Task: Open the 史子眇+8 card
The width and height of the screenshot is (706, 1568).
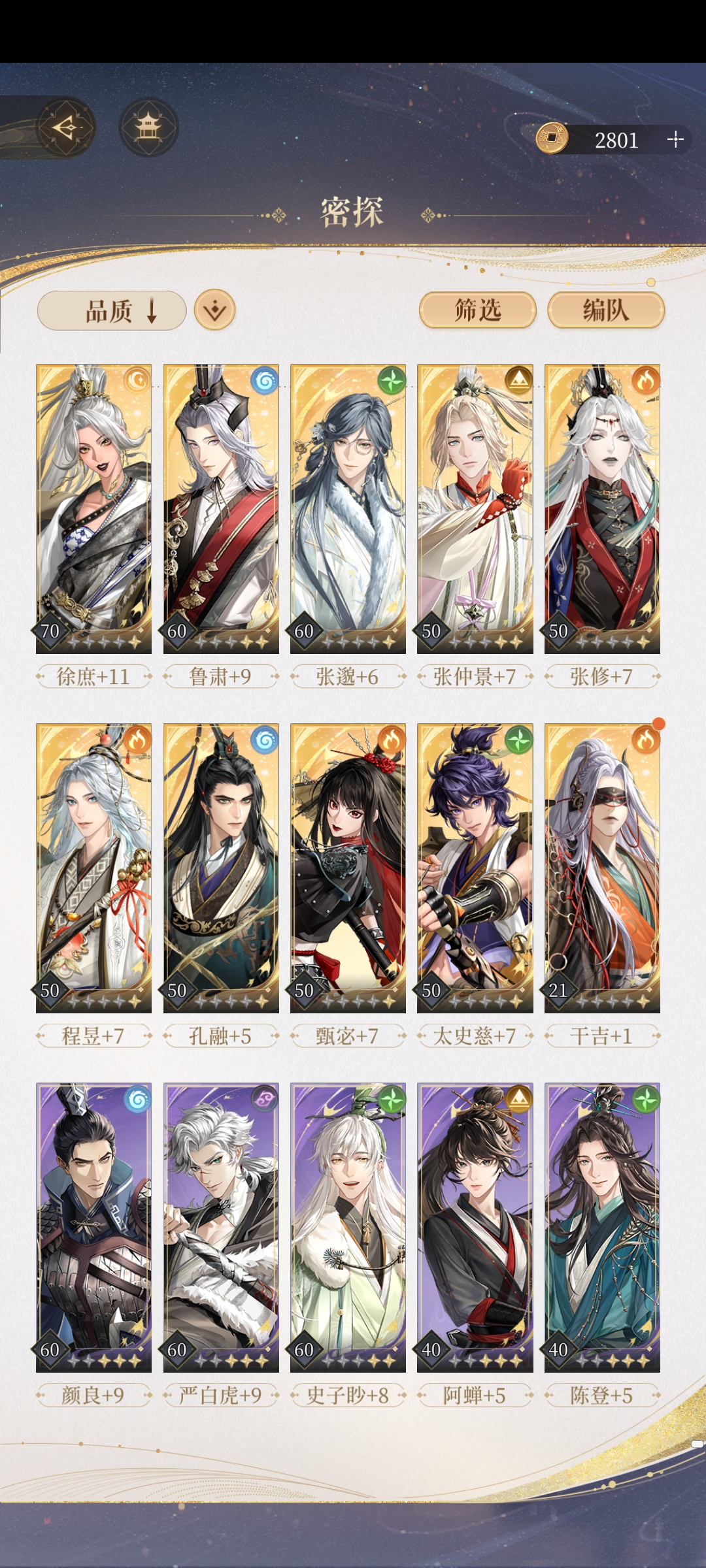Action: [348, 1228]
